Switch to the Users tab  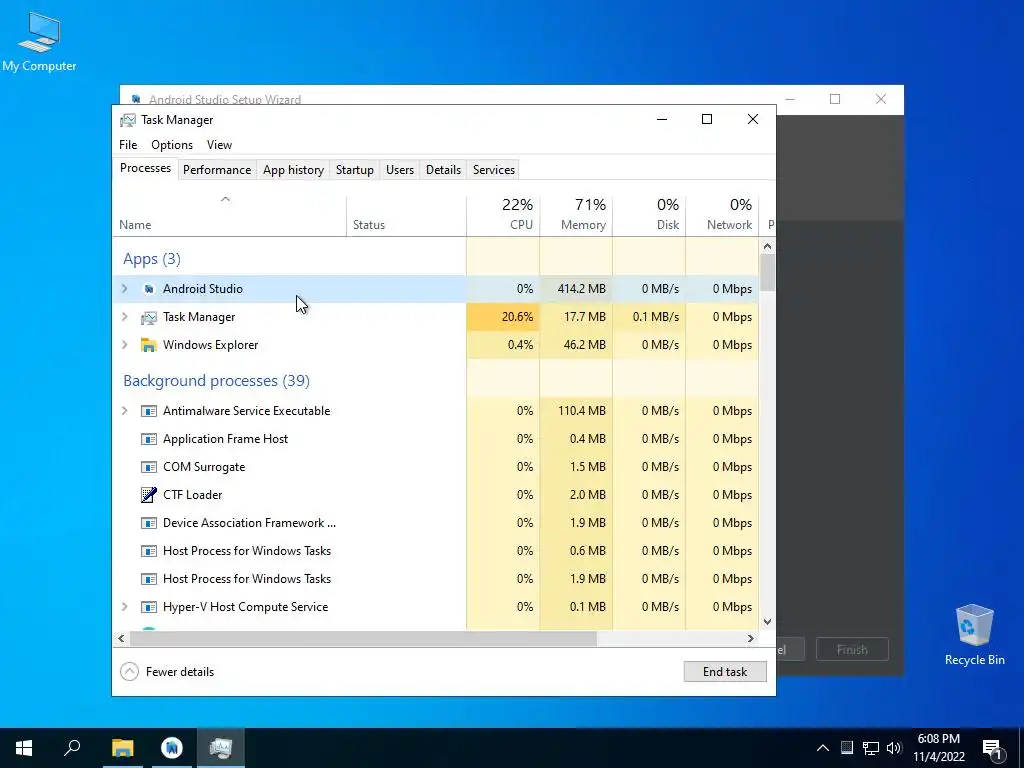(400, 170)
